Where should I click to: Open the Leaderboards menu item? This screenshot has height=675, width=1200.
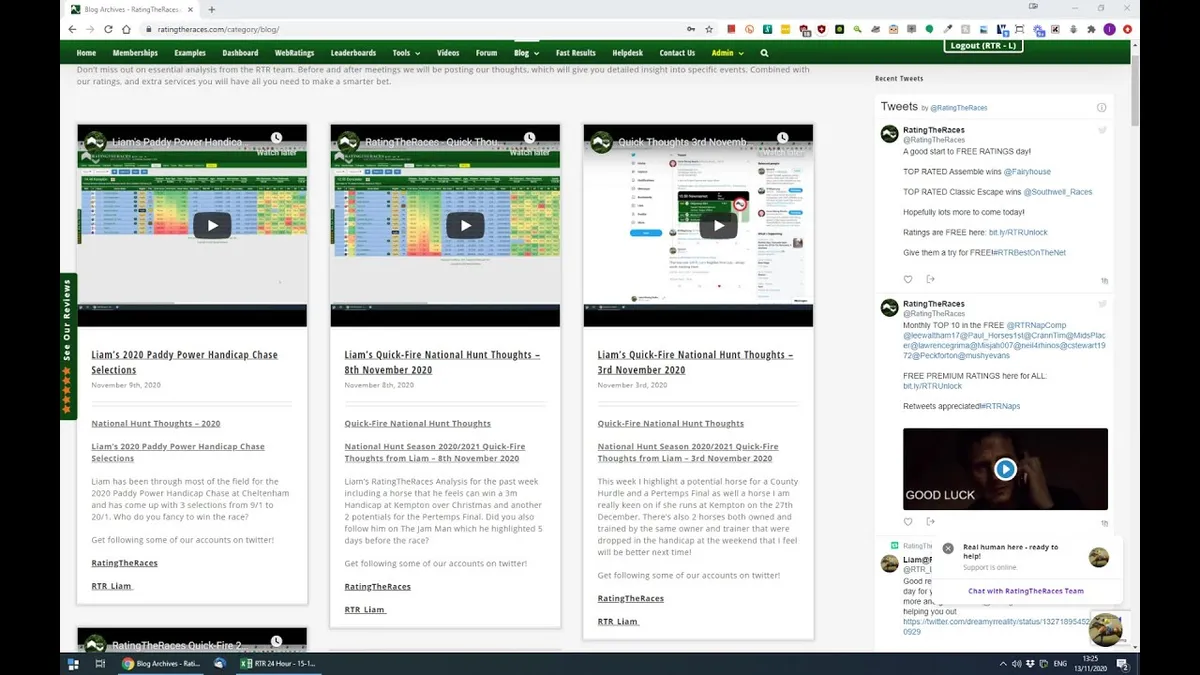click(x=353, y=53)
